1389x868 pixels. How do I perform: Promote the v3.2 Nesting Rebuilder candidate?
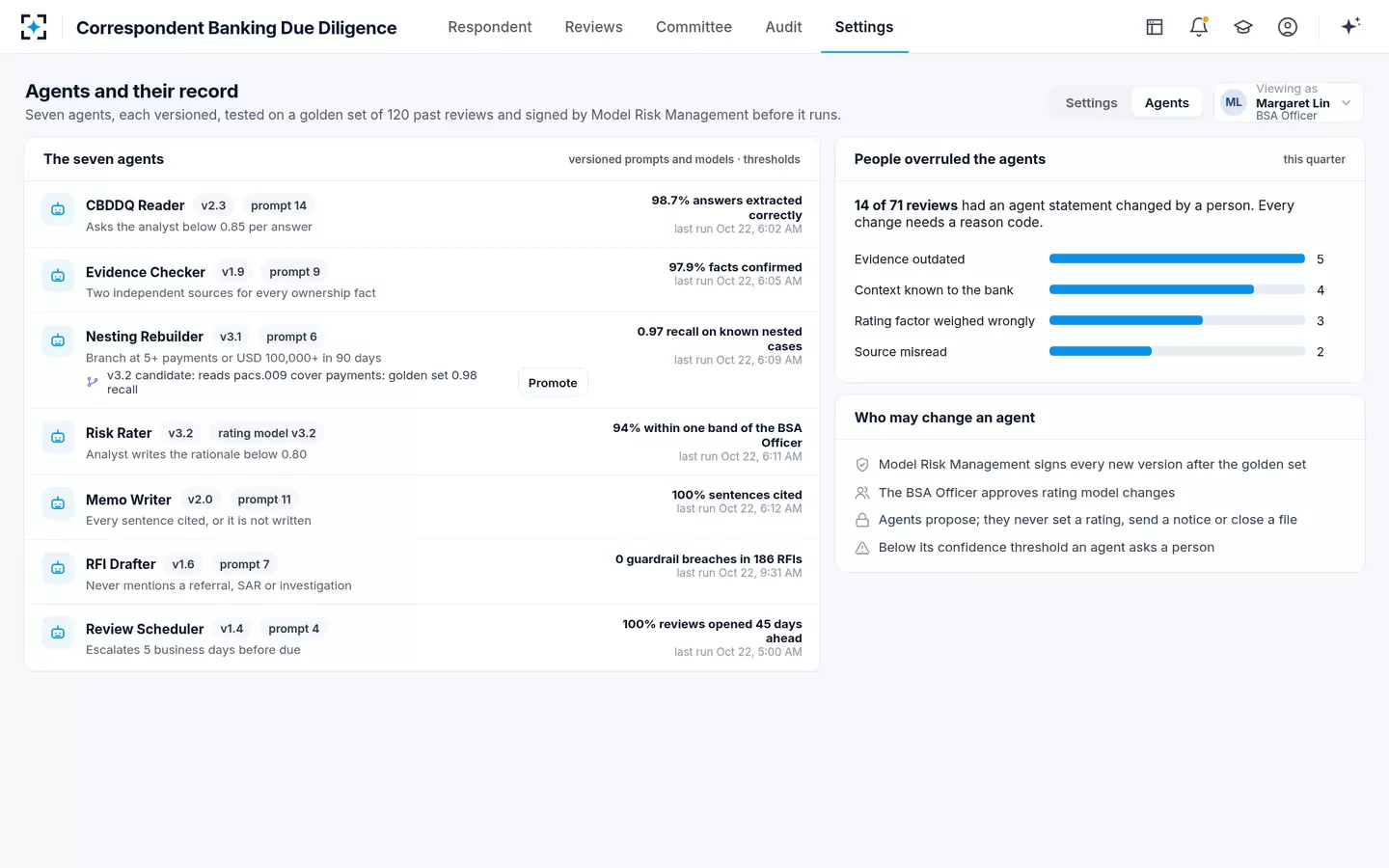point(553,383)
